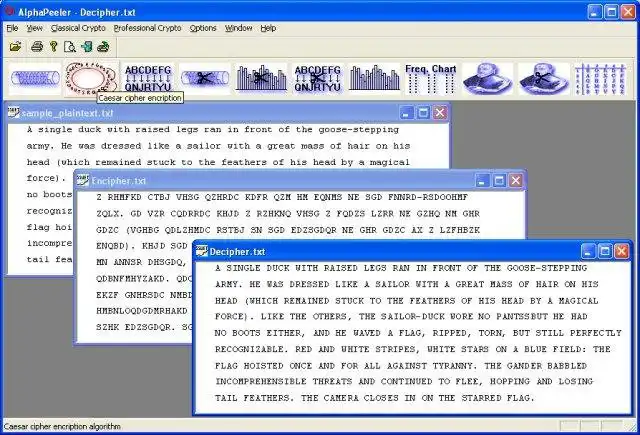Click line 'HEAD (WHICH REMAINED STUCK' in Decipher.txt
Viewport: 640px width, 435px height.
click(x=407, y=301)
